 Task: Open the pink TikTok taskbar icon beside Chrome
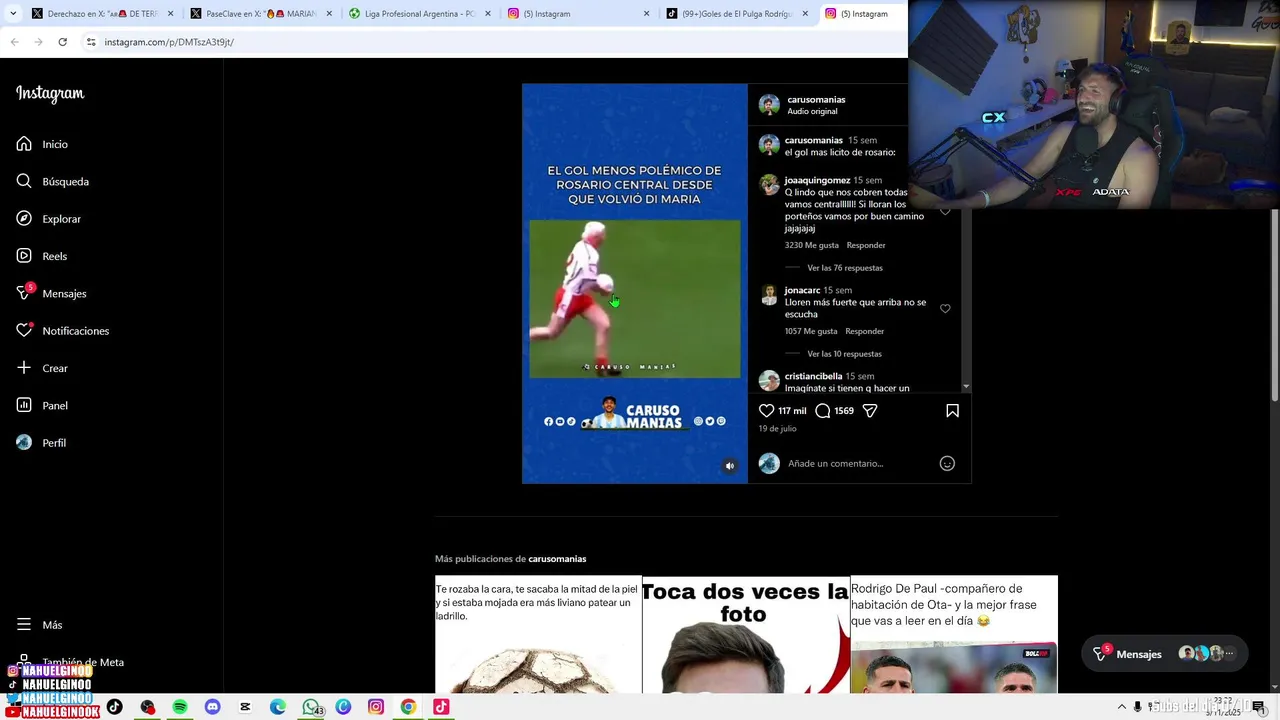coord(441,707)
